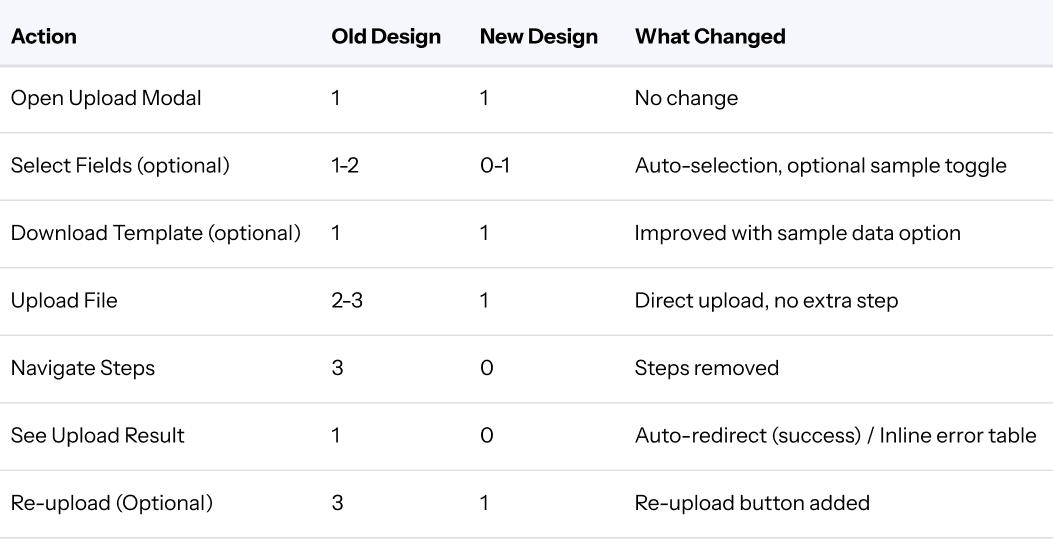The height and width of the screenshot is (539, 1053).
Task: Click the New Design column header
Action: pyautogui.click(x=539, y=36)
